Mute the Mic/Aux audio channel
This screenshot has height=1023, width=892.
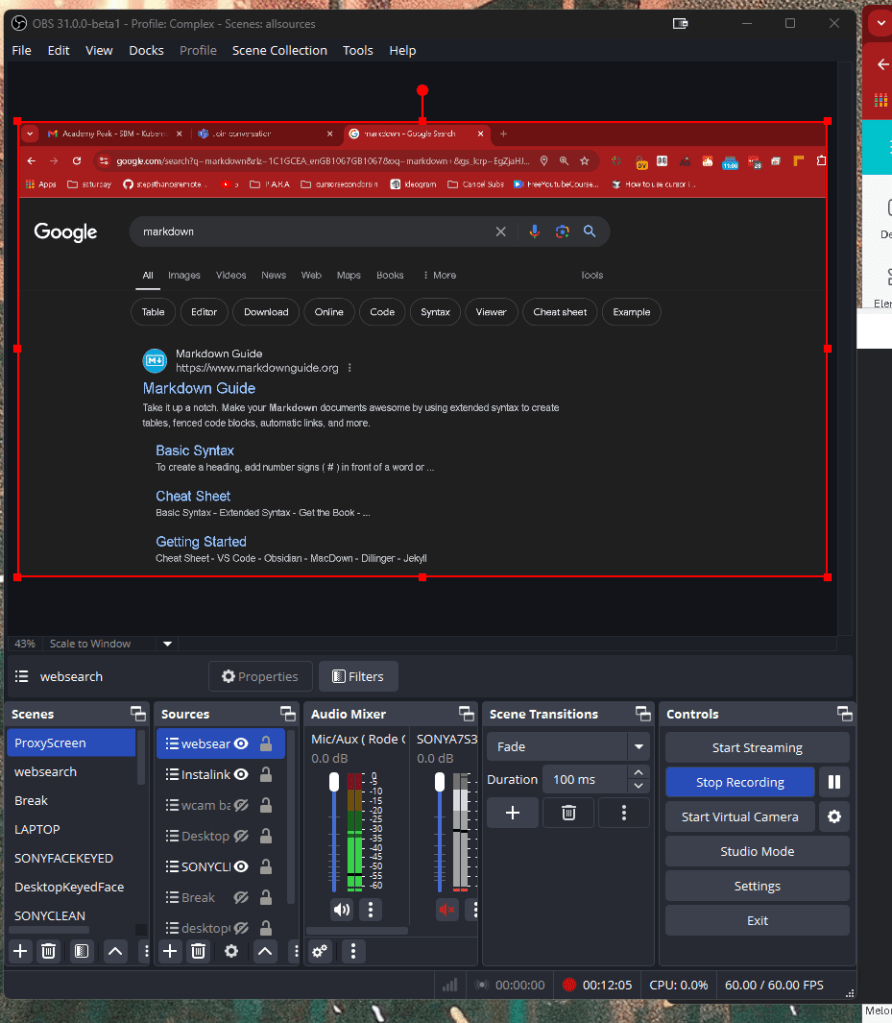(x=342, y=909)
